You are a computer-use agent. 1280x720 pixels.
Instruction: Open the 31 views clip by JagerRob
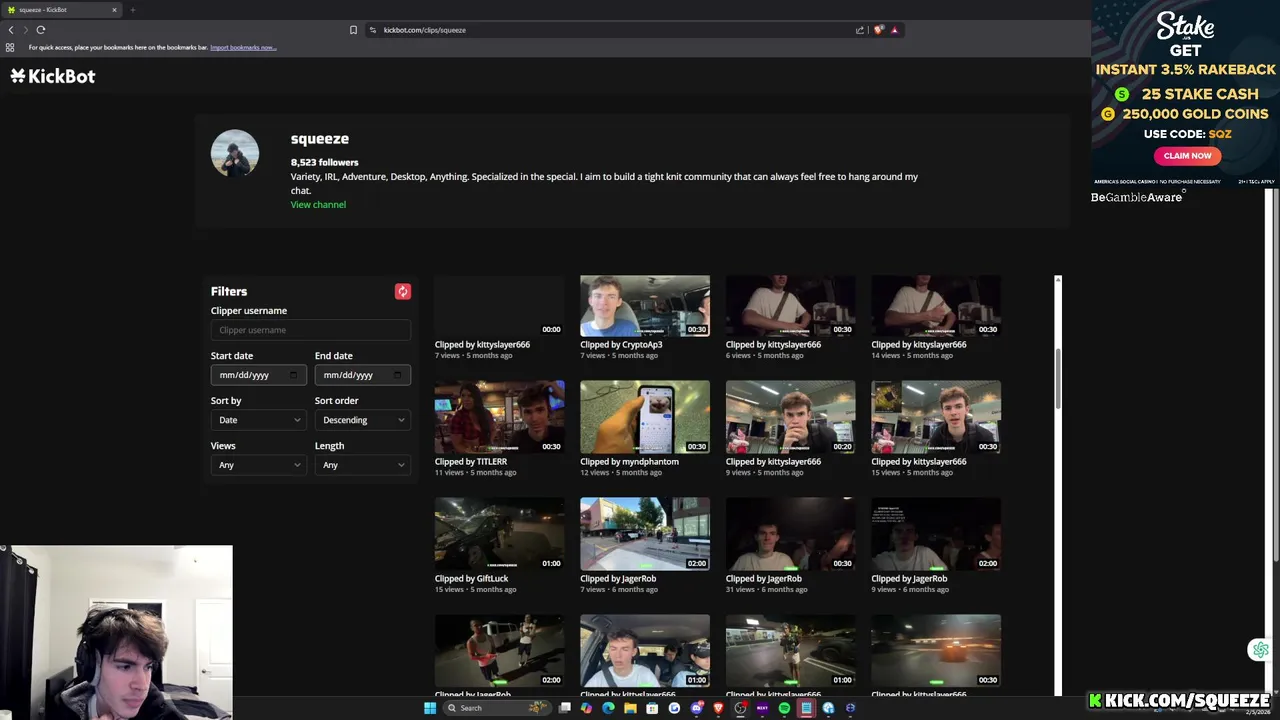790,533
